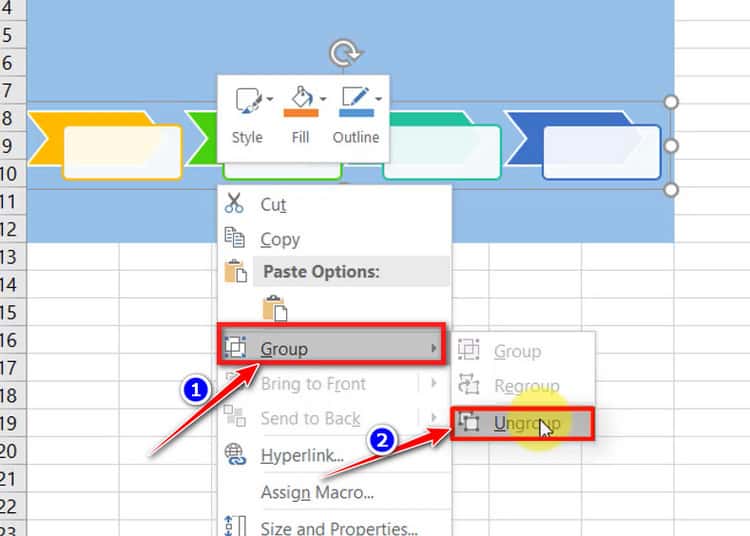Click the middle-right selection handle
This screenshot has width=750, height=536.
coord(671,145)
